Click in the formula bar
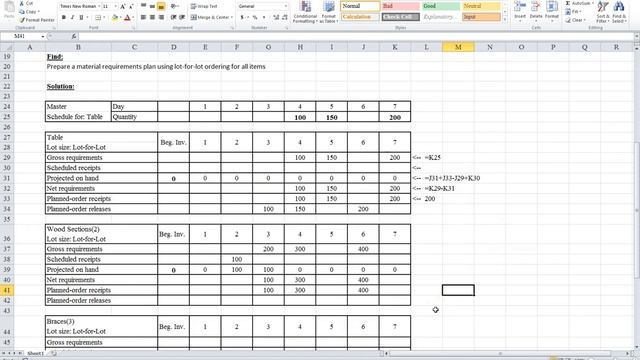The image size is (640, 360). 355,36
